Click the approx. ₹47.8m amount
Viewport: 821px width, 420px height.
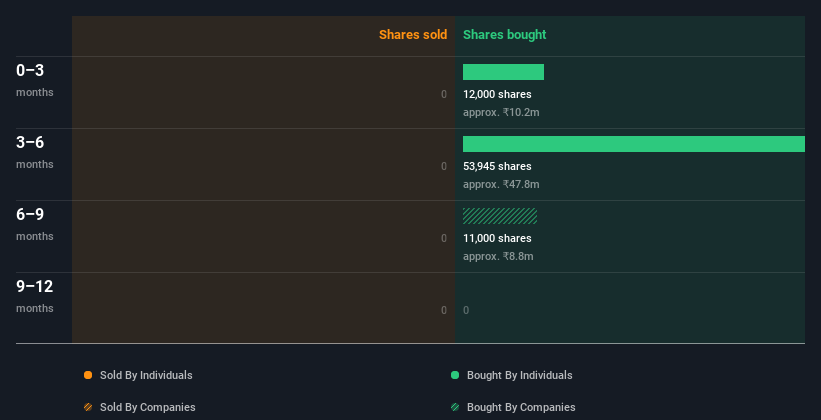click(x=501, y=184)
